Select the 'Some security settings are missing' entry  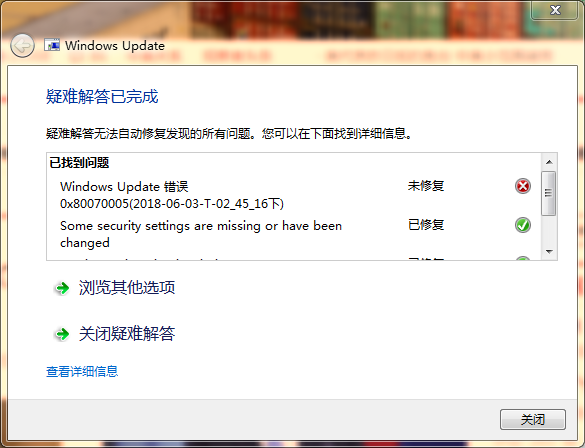(x=201, y=234)
